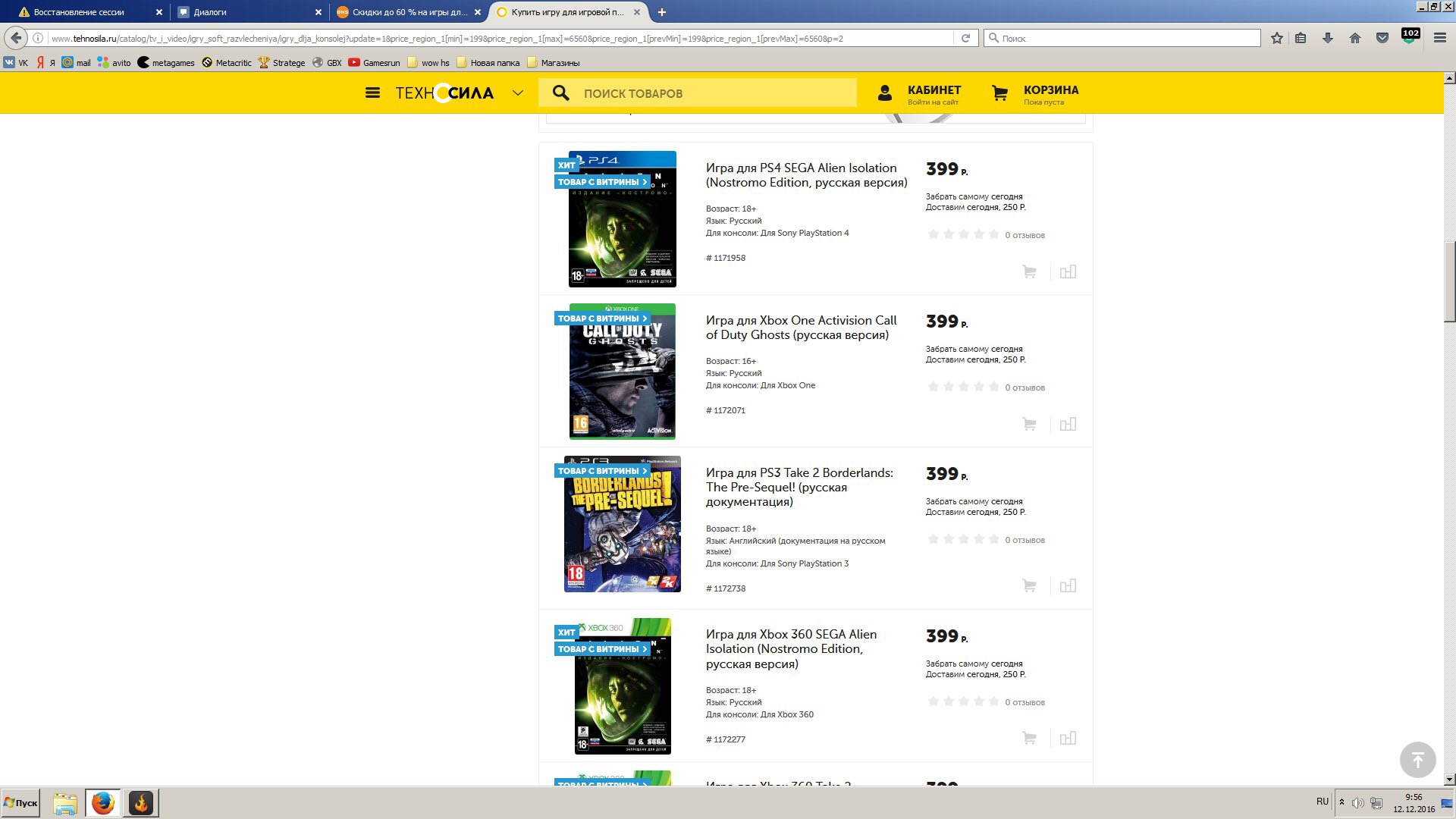Open the Firefox main menu
Viewport: 1456px width, 819px height.
1439,38
